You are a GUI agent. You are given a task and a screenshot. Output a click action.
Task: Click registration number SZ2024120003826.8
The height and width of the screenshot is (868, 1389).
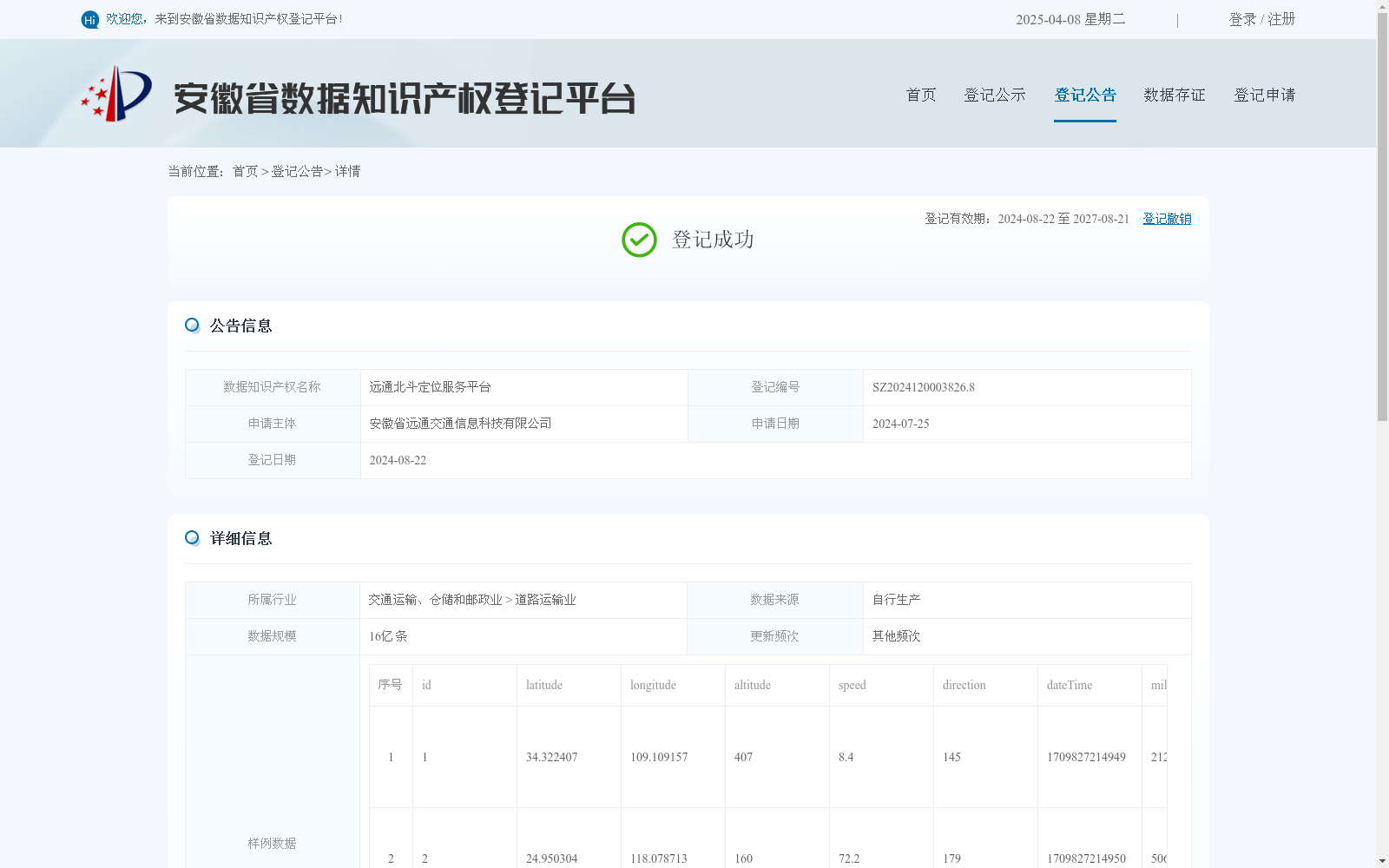(x=924, y=387)
